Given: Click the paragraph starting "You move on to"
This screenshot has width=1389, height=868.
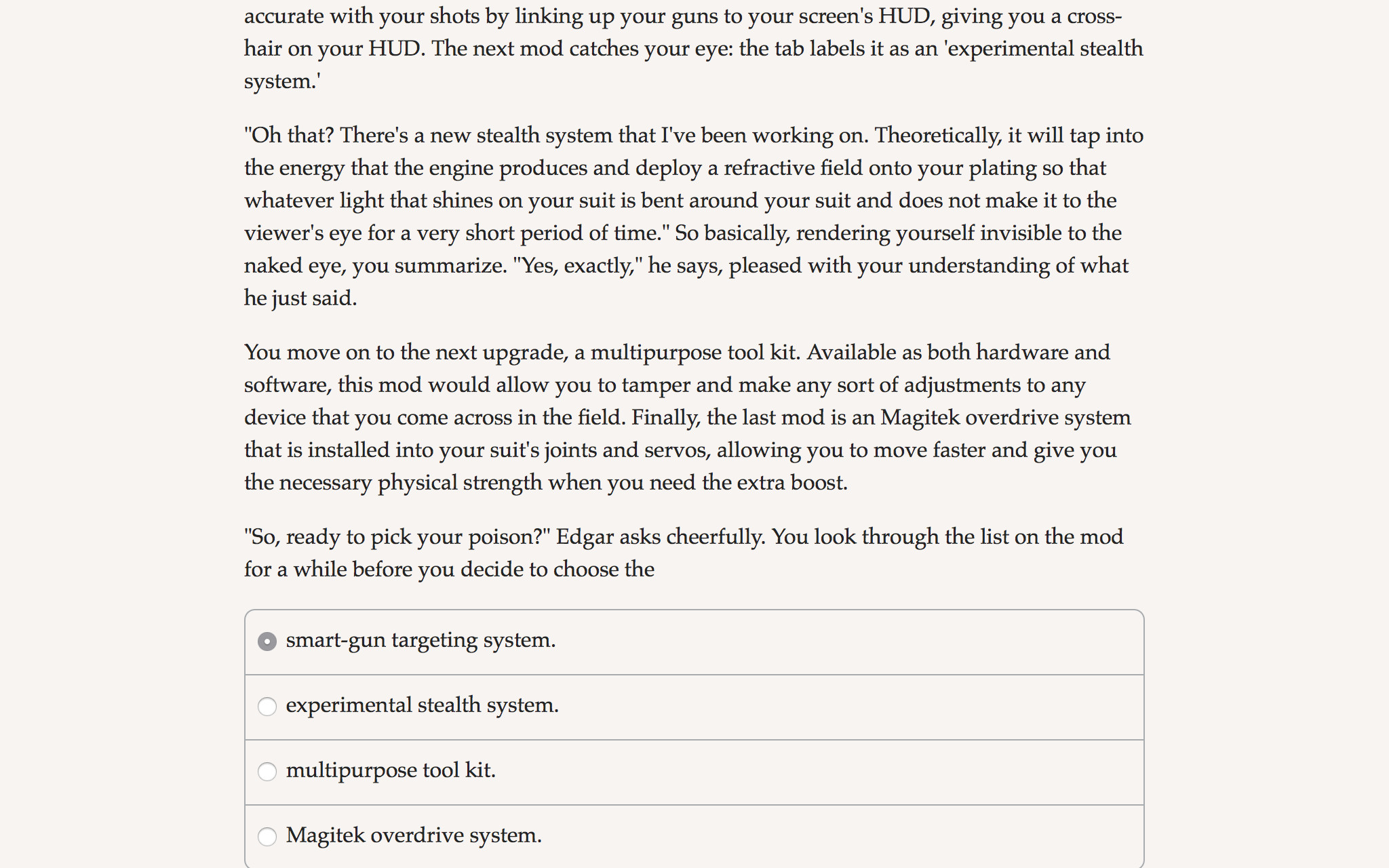Looking at the screenshot, I should tap(688, 417).
